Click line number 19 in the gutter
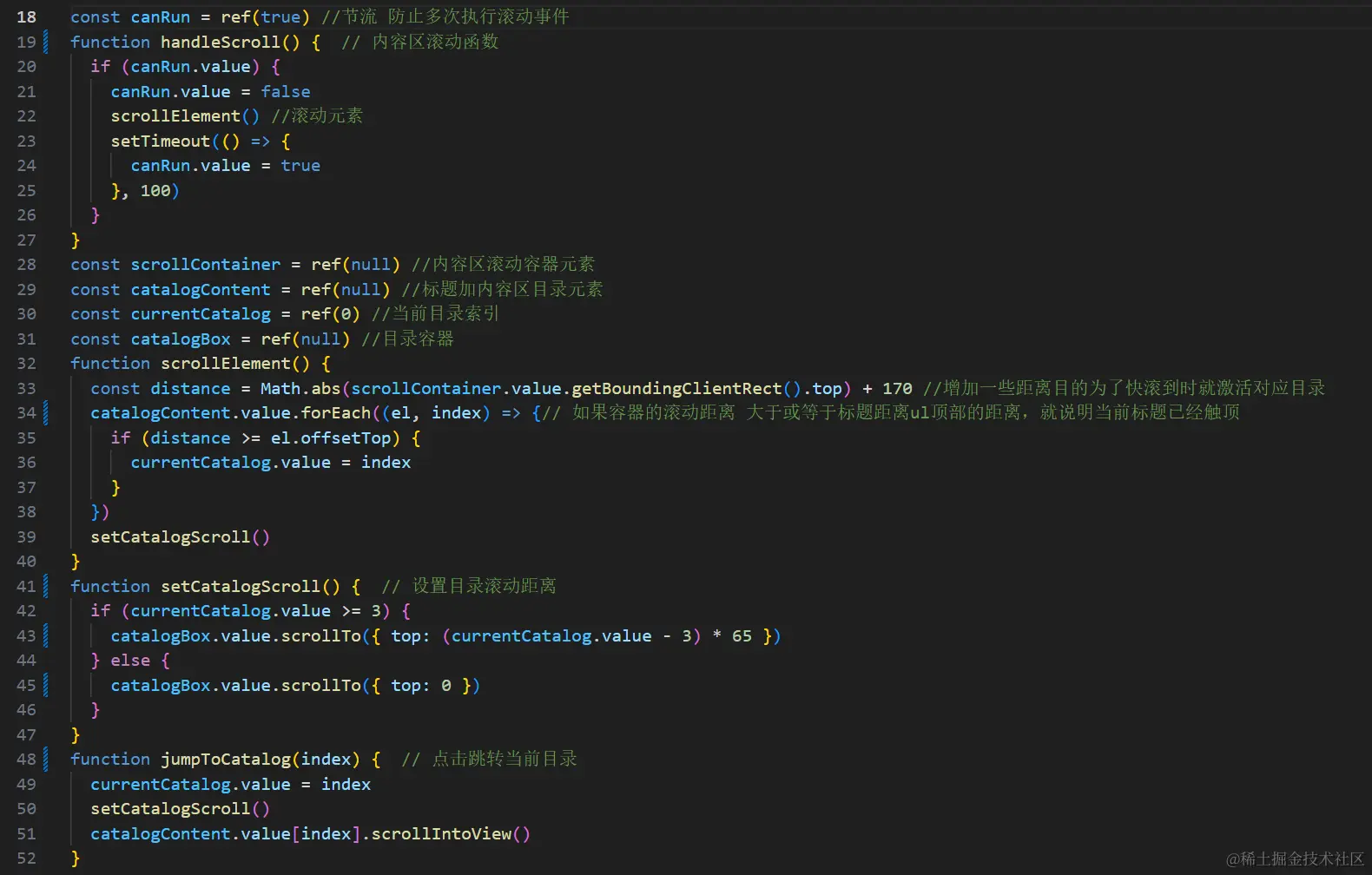Image resolution: width=1372 pixels, height=875 pixels. coord(27,42)
